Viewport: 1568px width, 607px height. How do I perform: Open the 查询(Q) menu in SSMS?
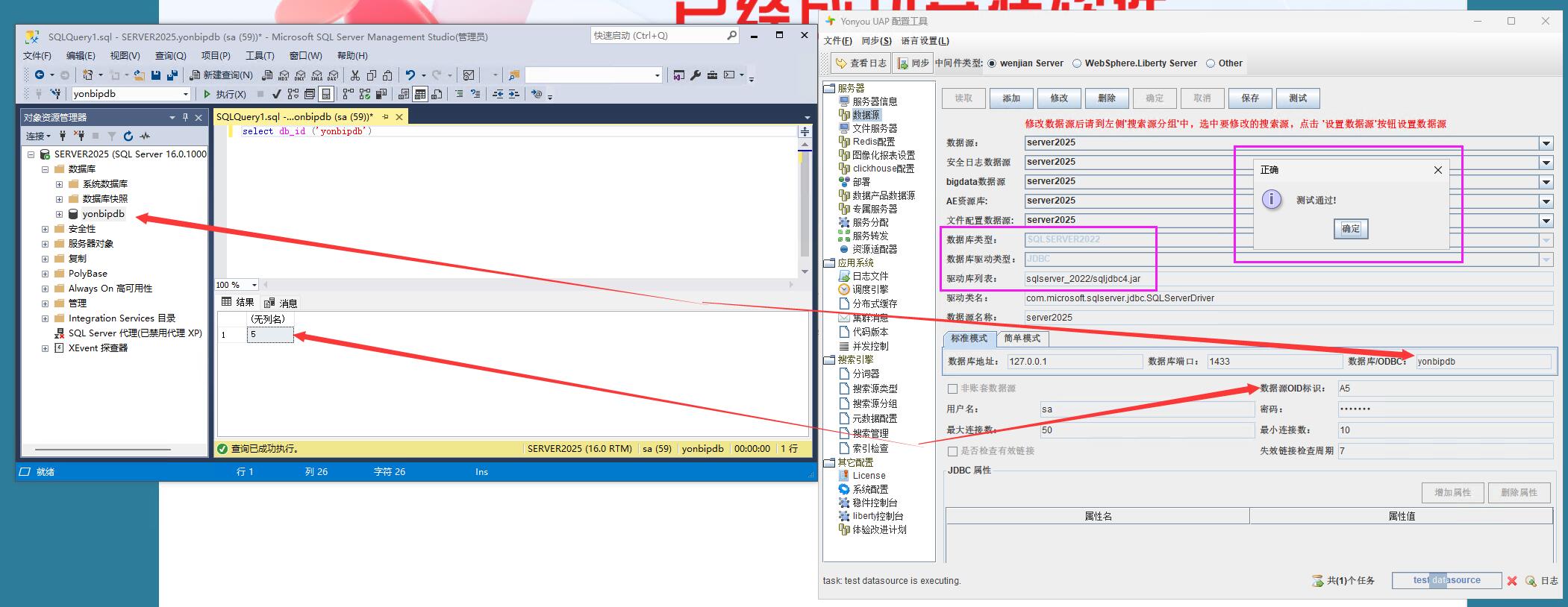coord(170,55)
